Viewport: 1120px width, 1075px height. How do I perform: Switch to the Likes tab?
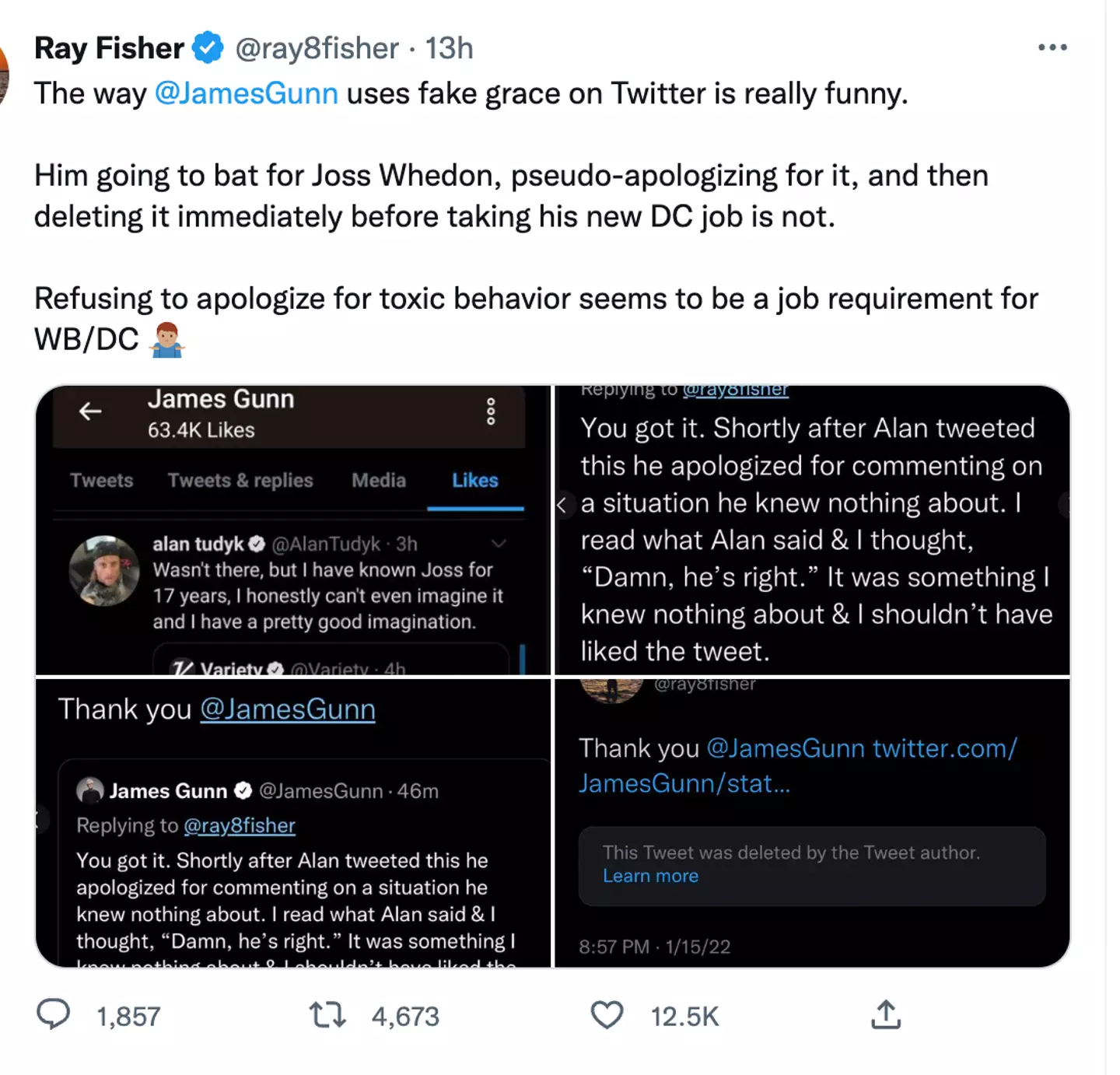[475, 481]
